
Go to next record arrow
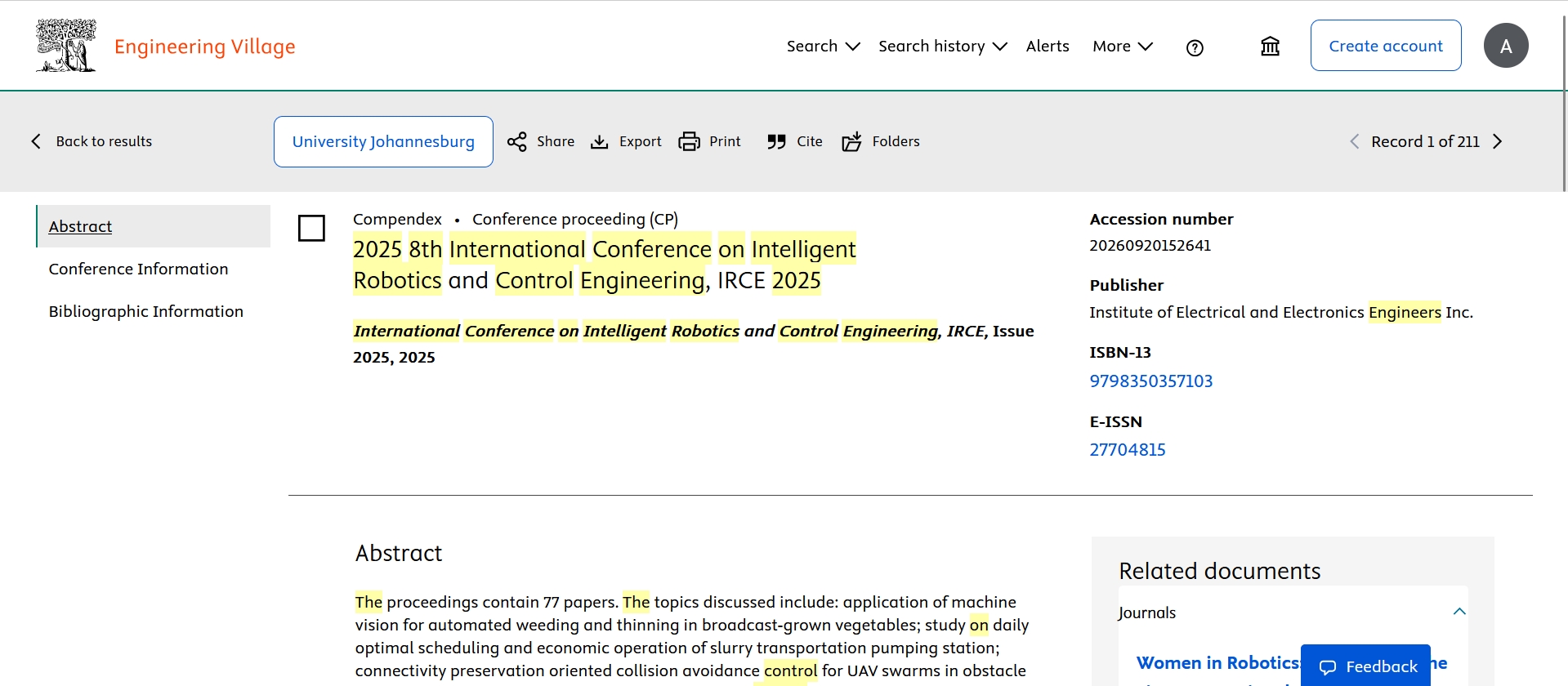pos(1497,142)
